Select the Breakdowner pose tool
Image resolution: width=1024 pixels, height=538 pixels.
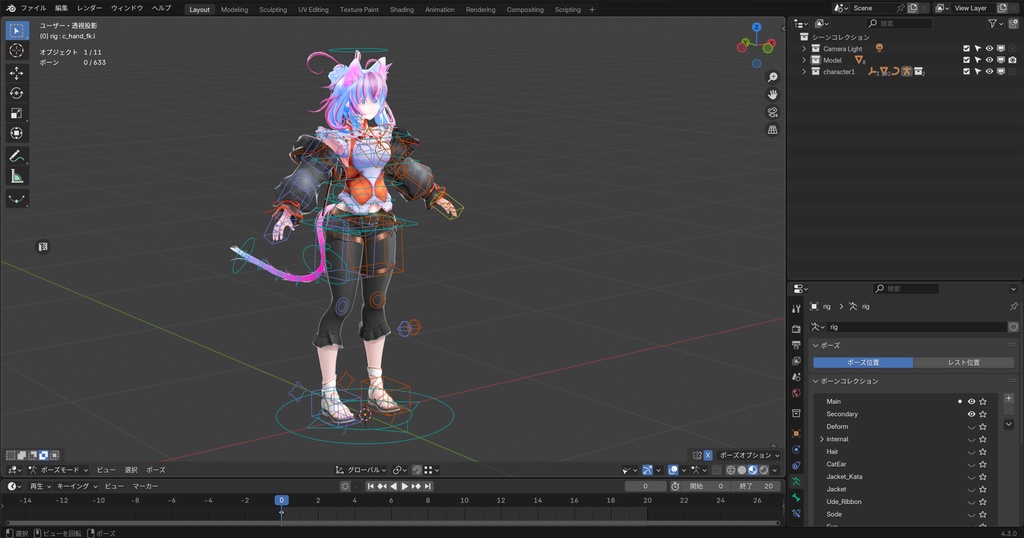(x=17, y=198)
